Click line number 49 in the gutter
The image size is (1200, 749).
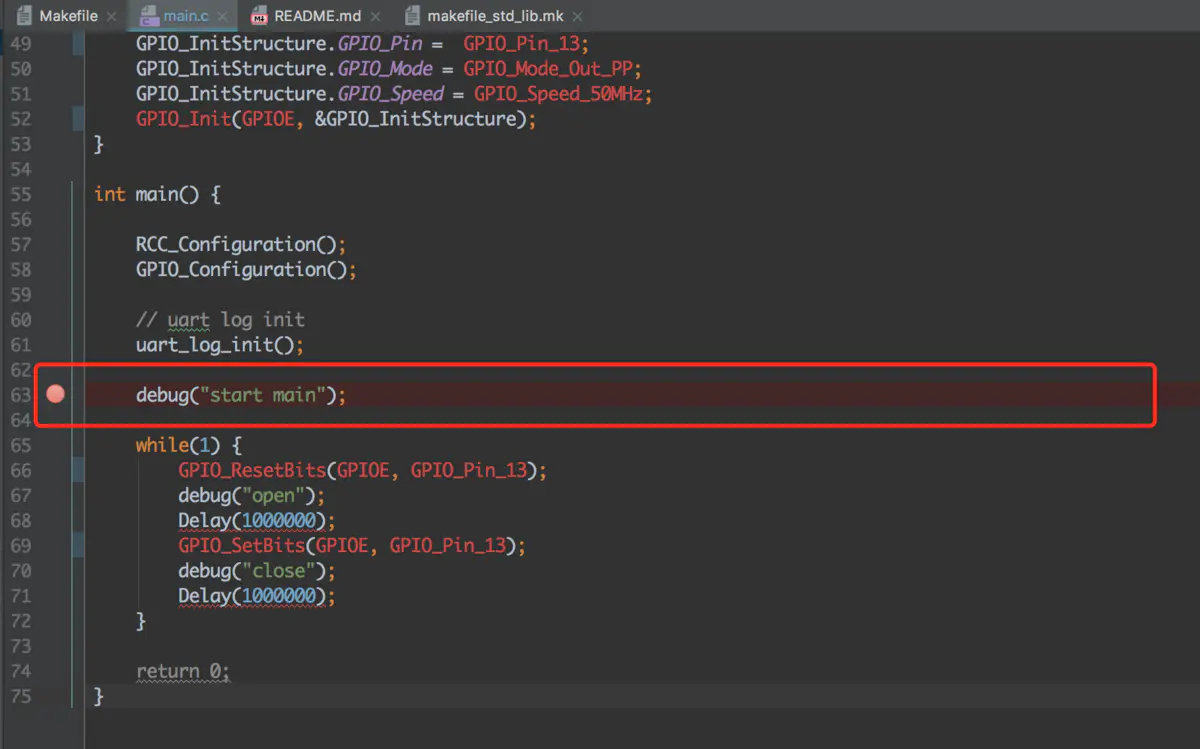tap(20, 44)
